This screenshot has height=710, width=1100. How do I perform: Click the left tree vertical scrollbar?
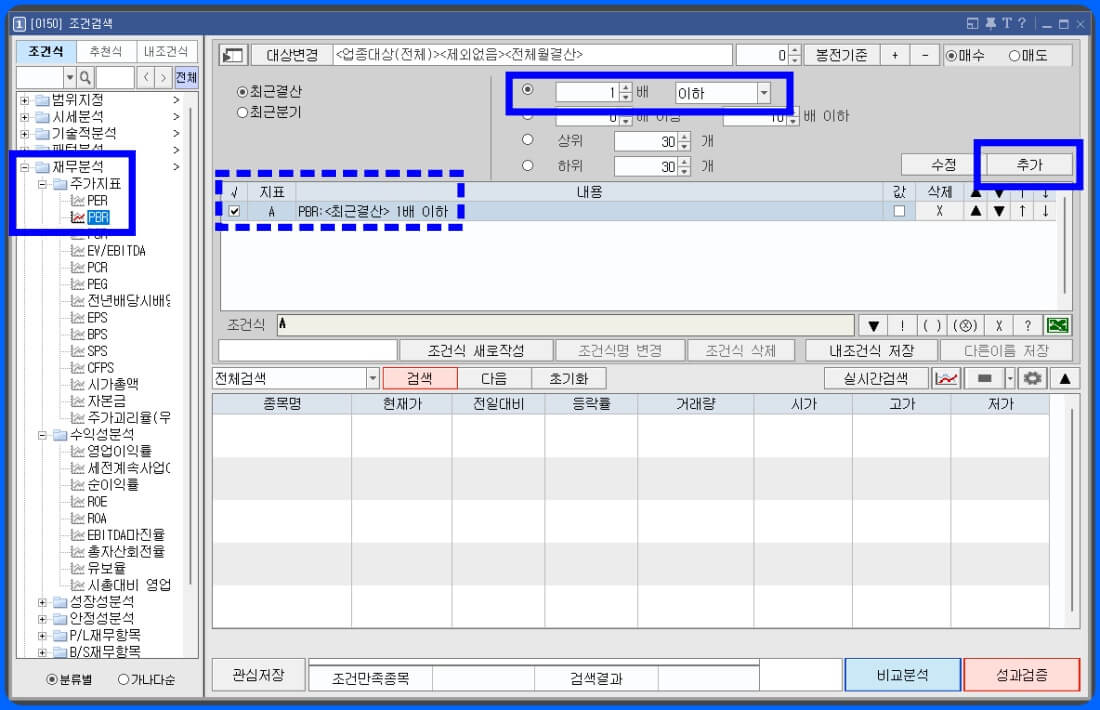point(190,347)
